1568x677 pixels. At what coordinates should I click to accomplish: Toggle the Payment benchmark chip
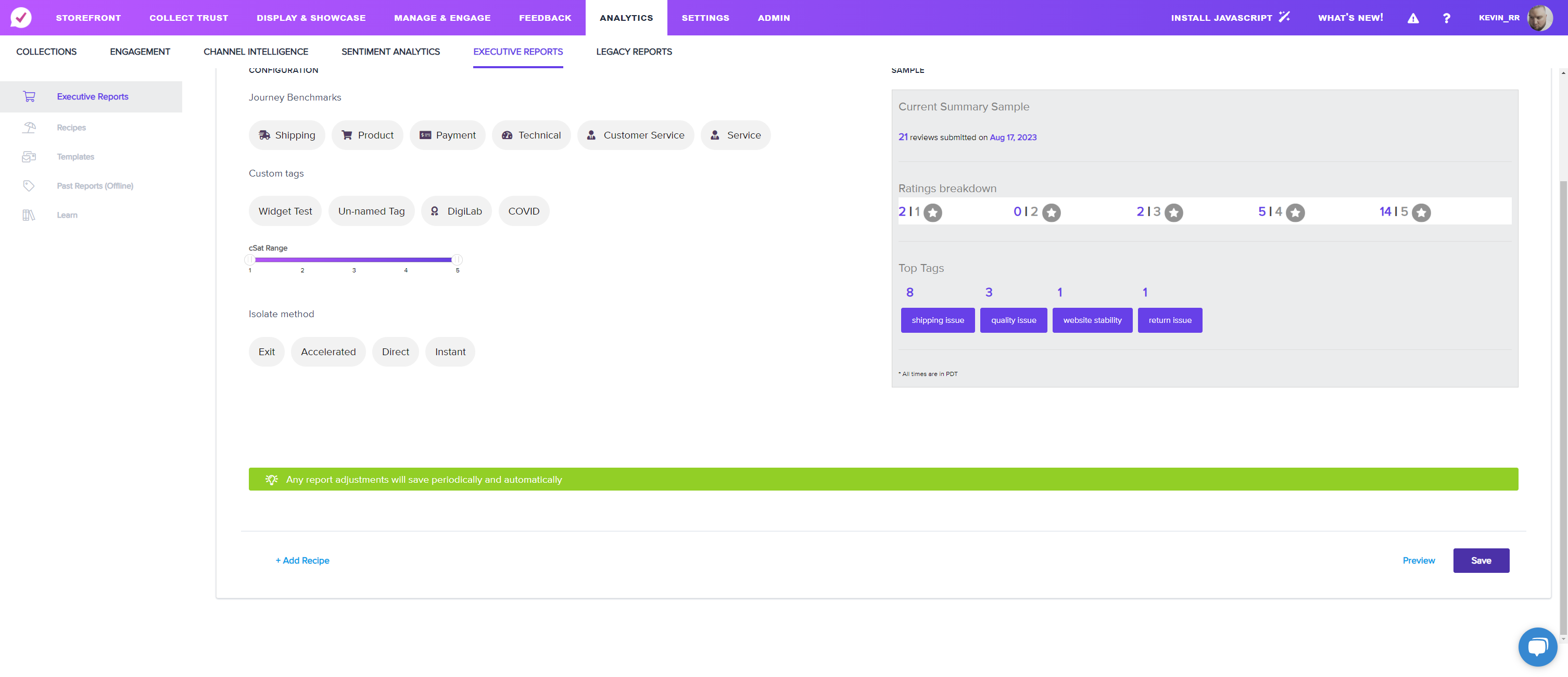click(x=447, y=135)
